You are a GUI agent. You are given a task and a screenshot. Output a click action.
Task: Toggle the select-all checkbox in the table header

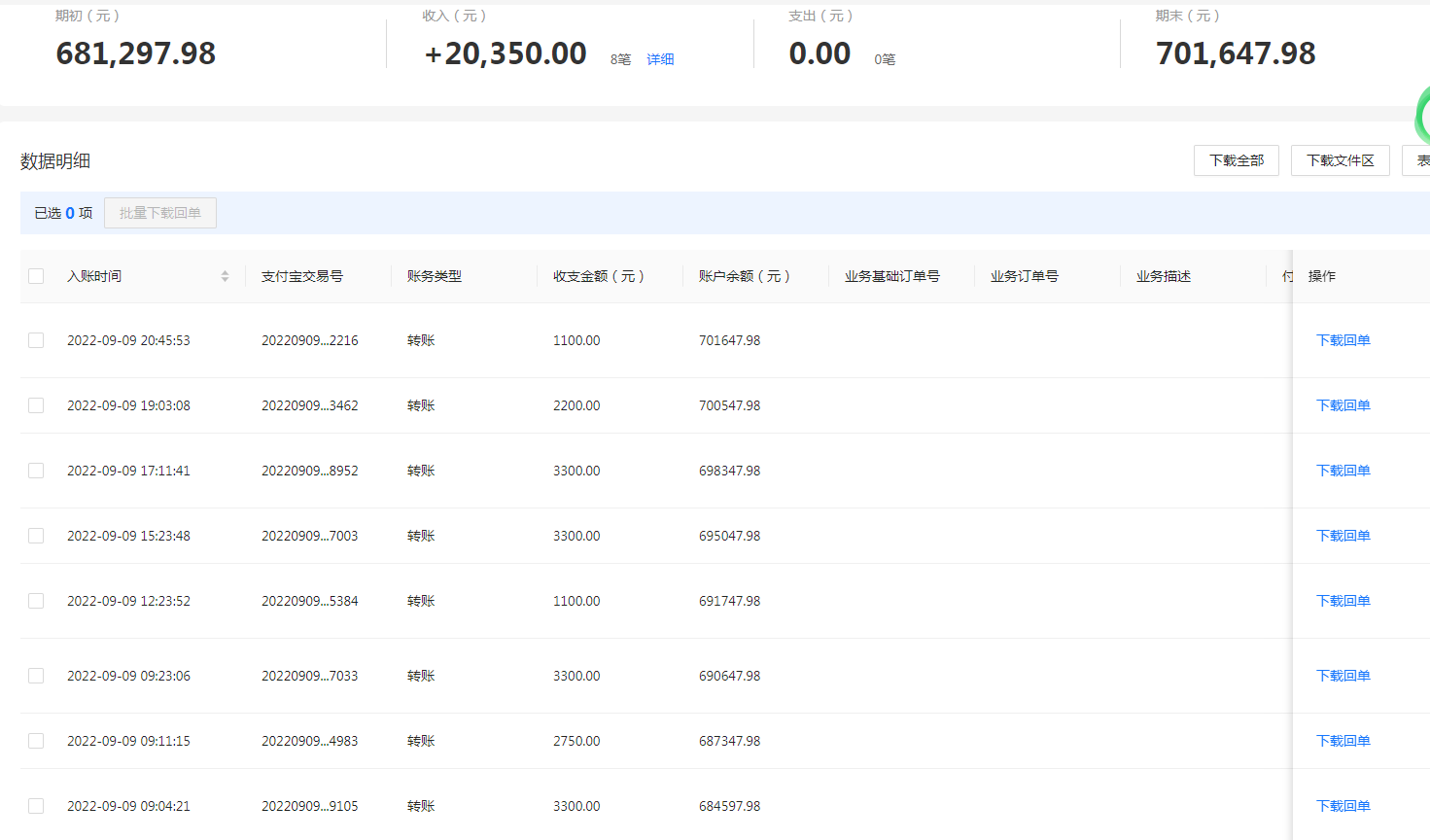point(36,276)
